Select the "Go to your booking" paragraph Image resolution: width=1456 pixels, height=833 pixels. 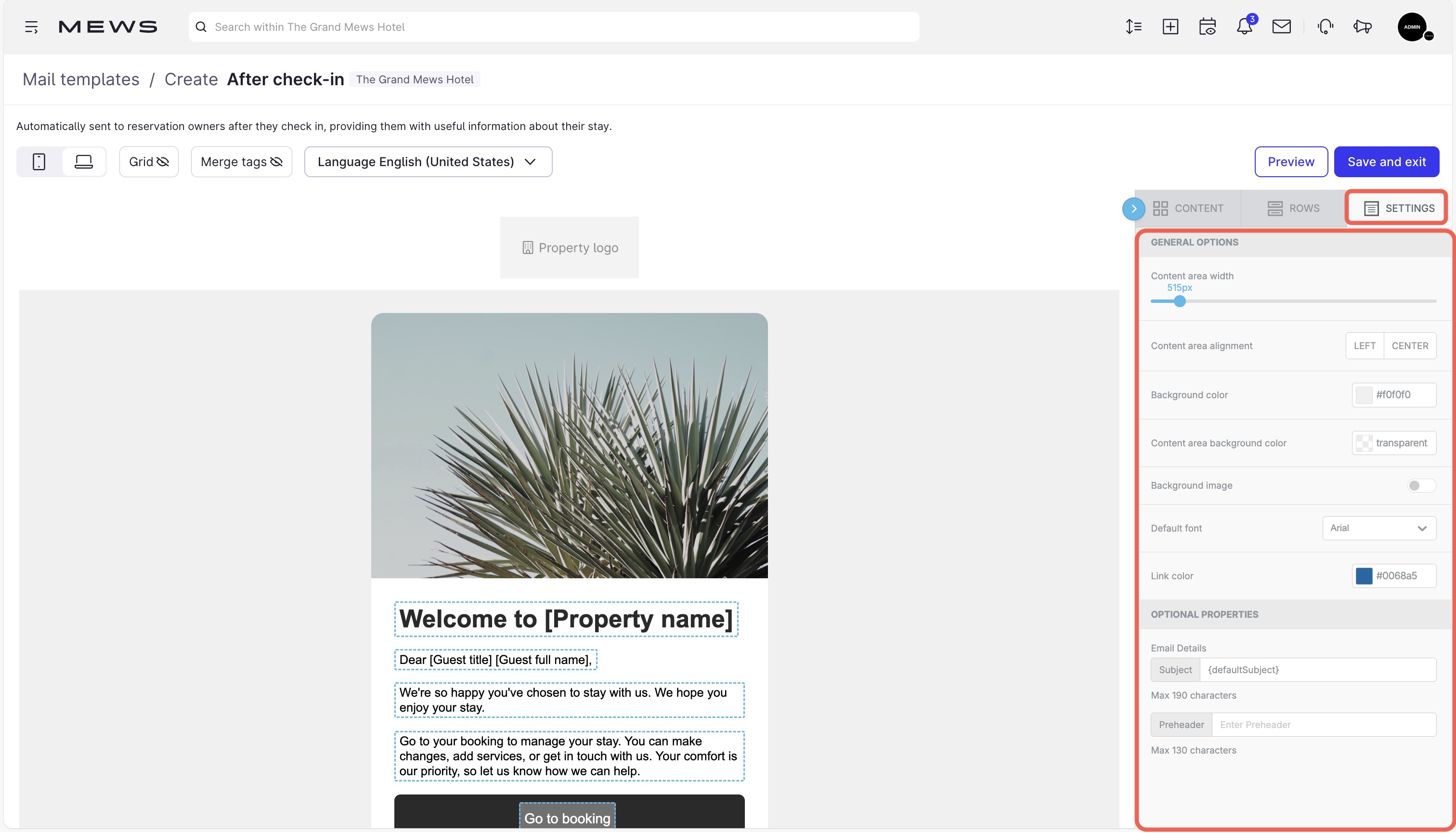[569, 756]
